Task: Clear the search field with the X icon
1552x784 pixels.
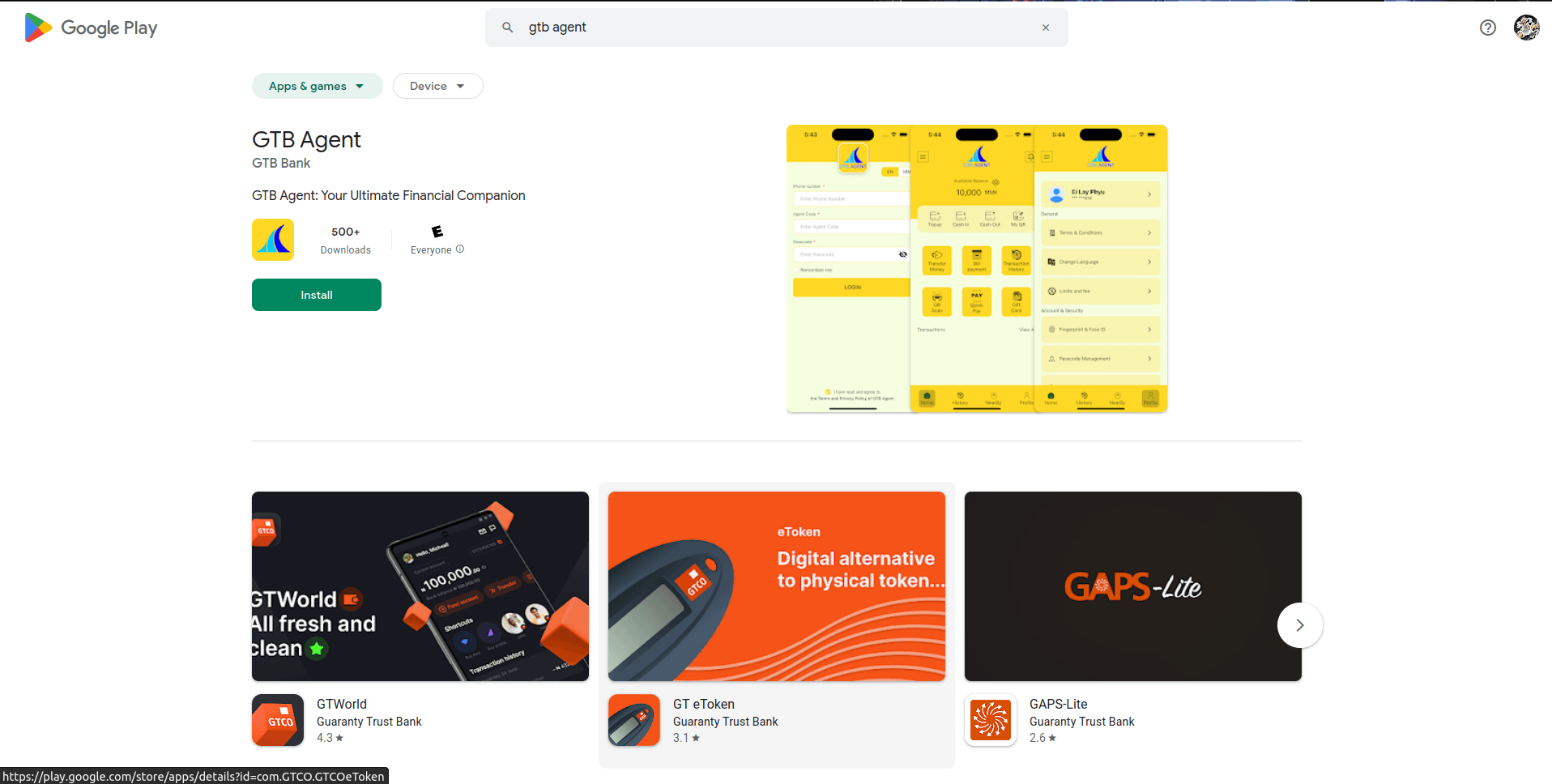Action: pyautogui.click(x=1046, y=28)
